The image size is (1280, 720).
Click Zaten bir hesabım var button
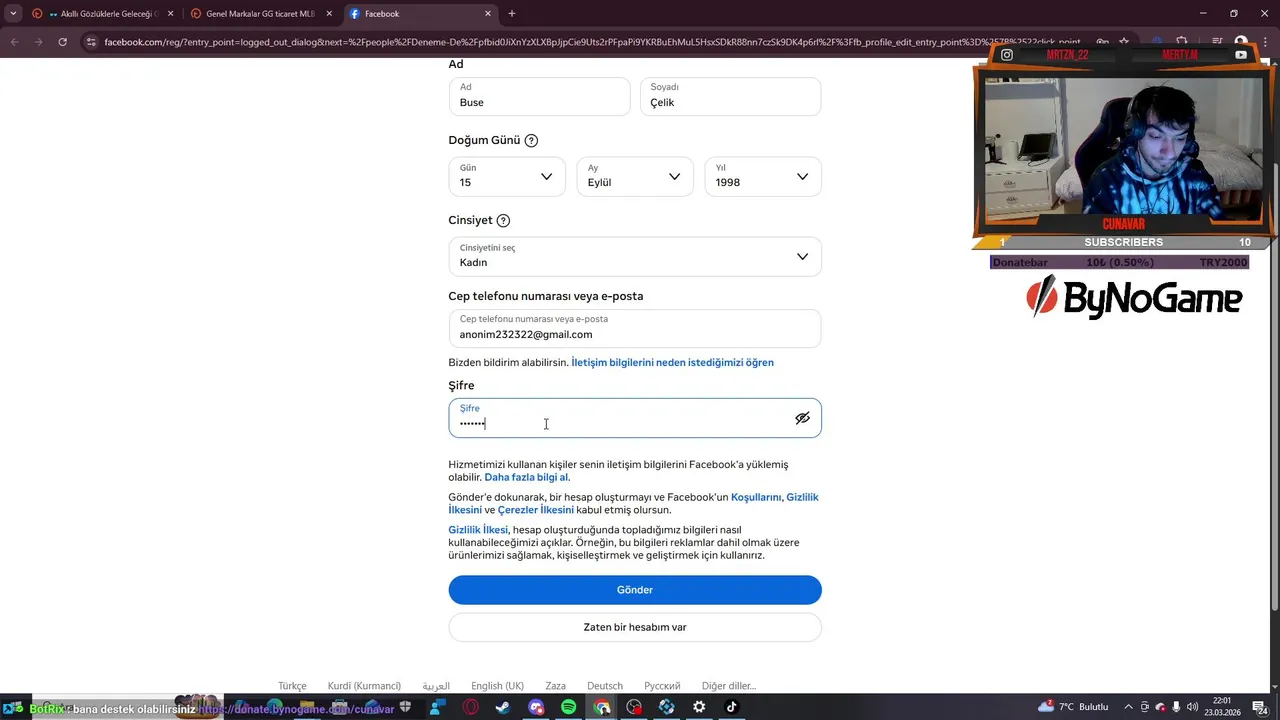pos(635,627)
